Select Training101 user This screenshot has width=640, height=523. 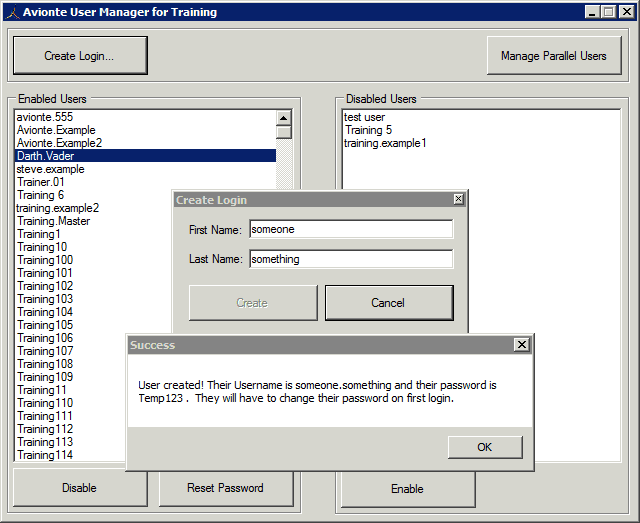(93, 273)
